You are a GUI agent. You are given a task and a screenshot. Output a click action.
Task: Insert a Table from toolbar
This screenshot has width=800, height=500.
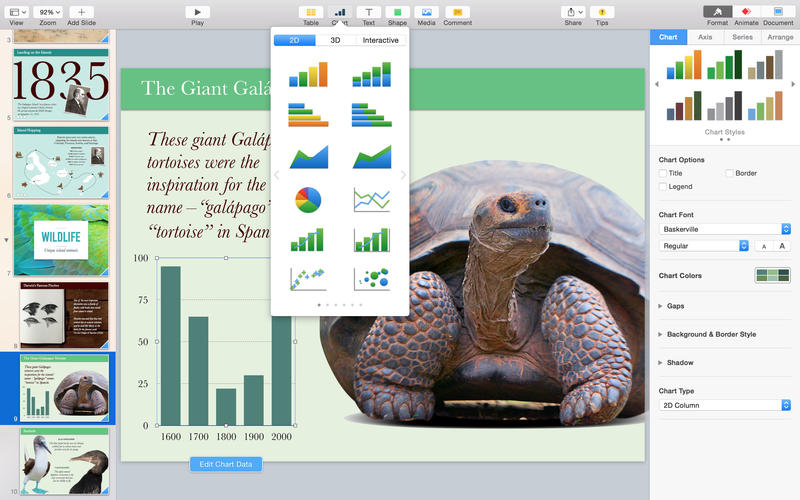tap(311, 12)
